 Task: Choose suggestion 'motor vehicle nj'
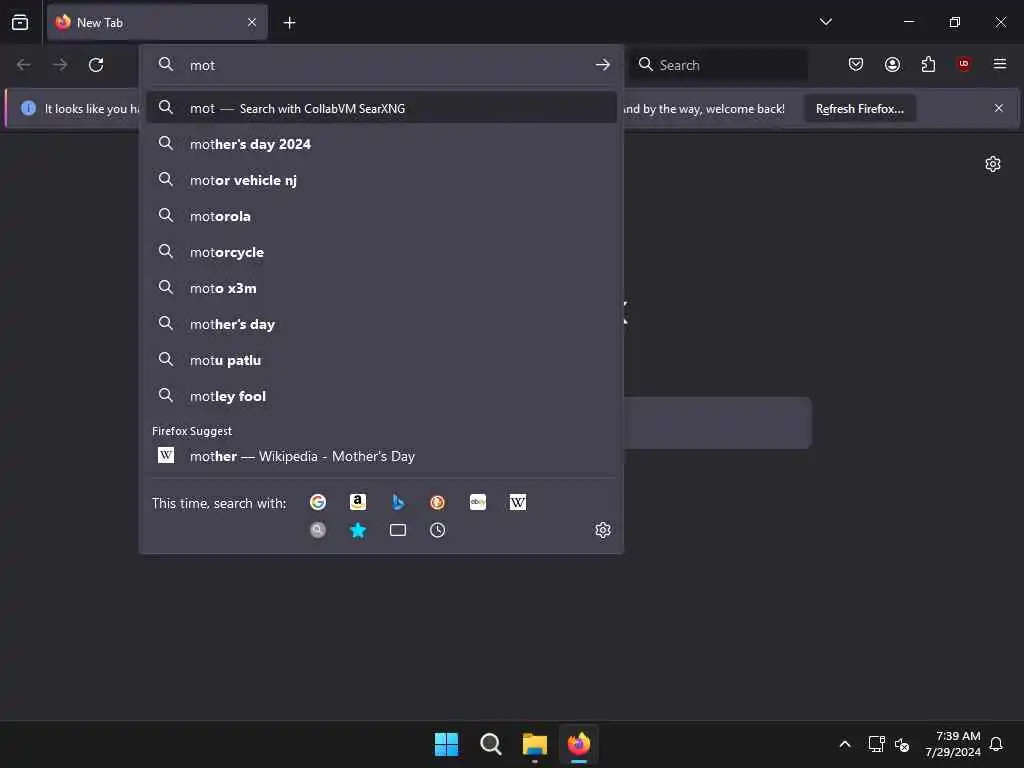(381, 180)
